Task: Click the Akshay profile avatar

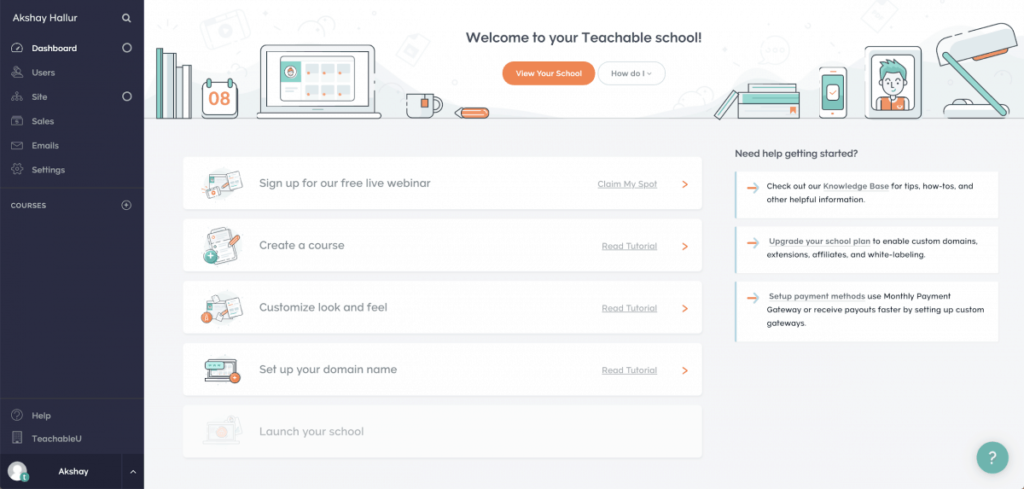Action: [x=18, y=471]
